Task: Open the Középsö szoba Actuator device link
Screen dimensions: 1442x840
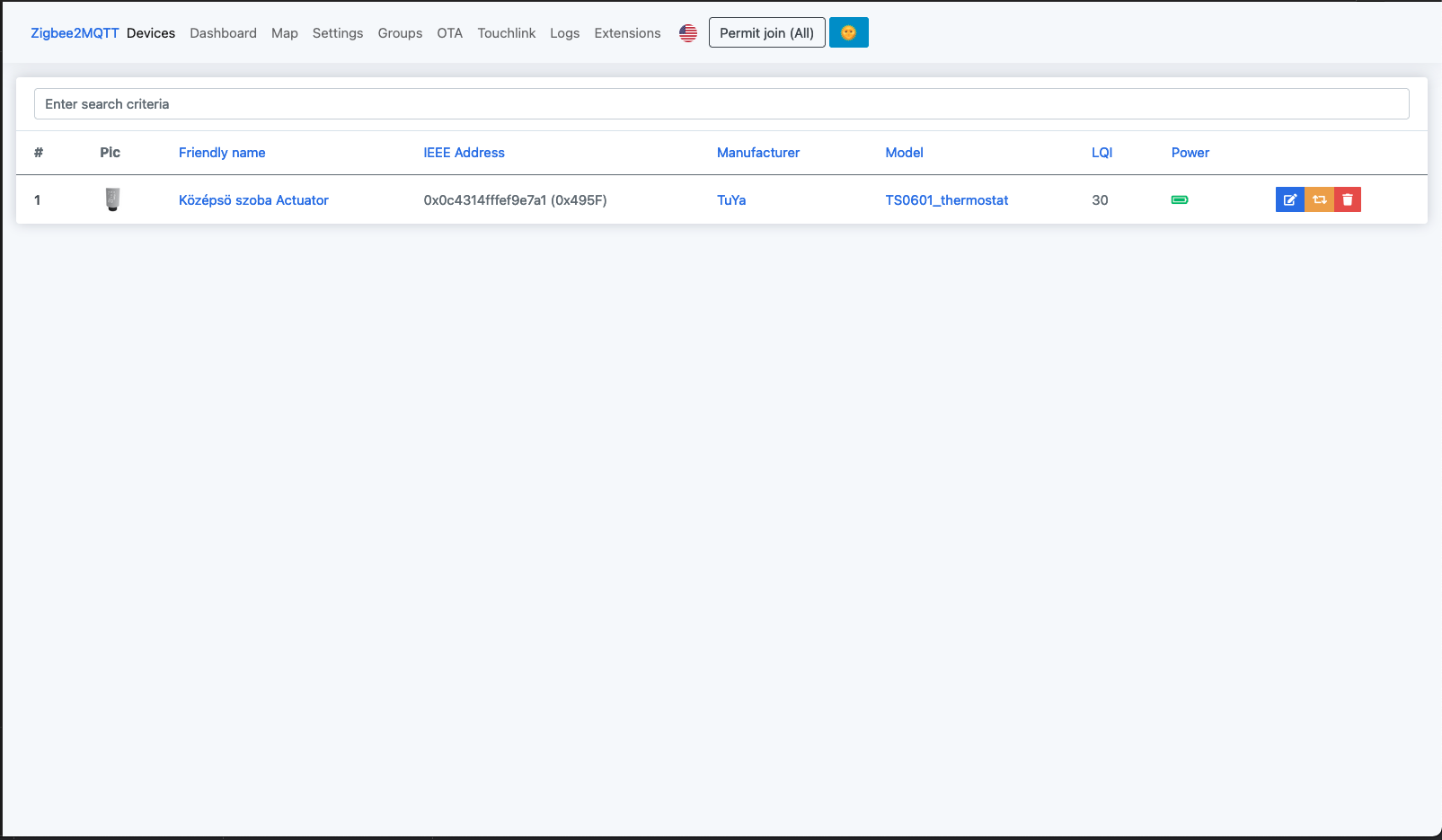Action: (253, 200)
